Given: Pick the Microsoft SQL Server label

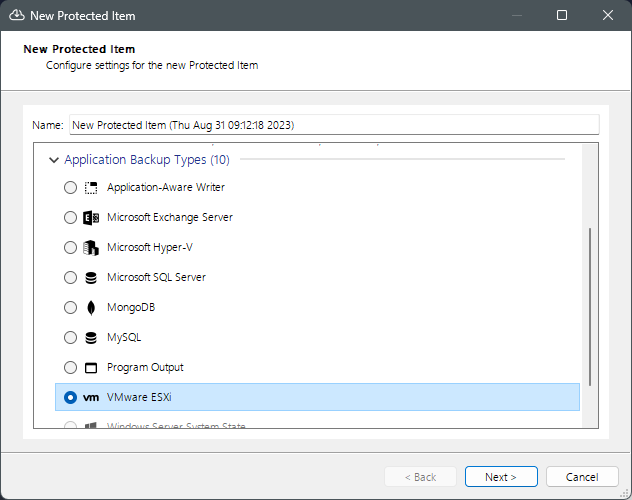Looking at the screenshot, I should [156, 277].
